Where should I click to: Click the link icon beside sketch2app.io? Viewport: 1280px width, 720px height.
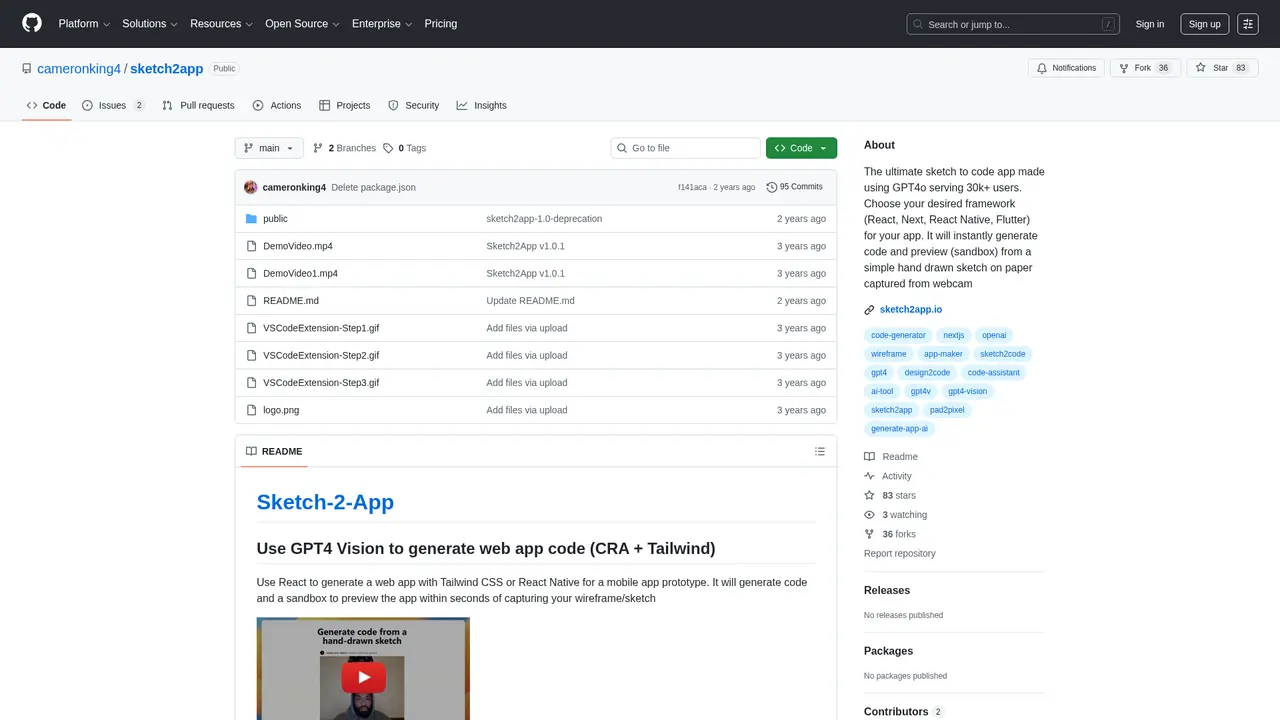[x=870, y=310]
